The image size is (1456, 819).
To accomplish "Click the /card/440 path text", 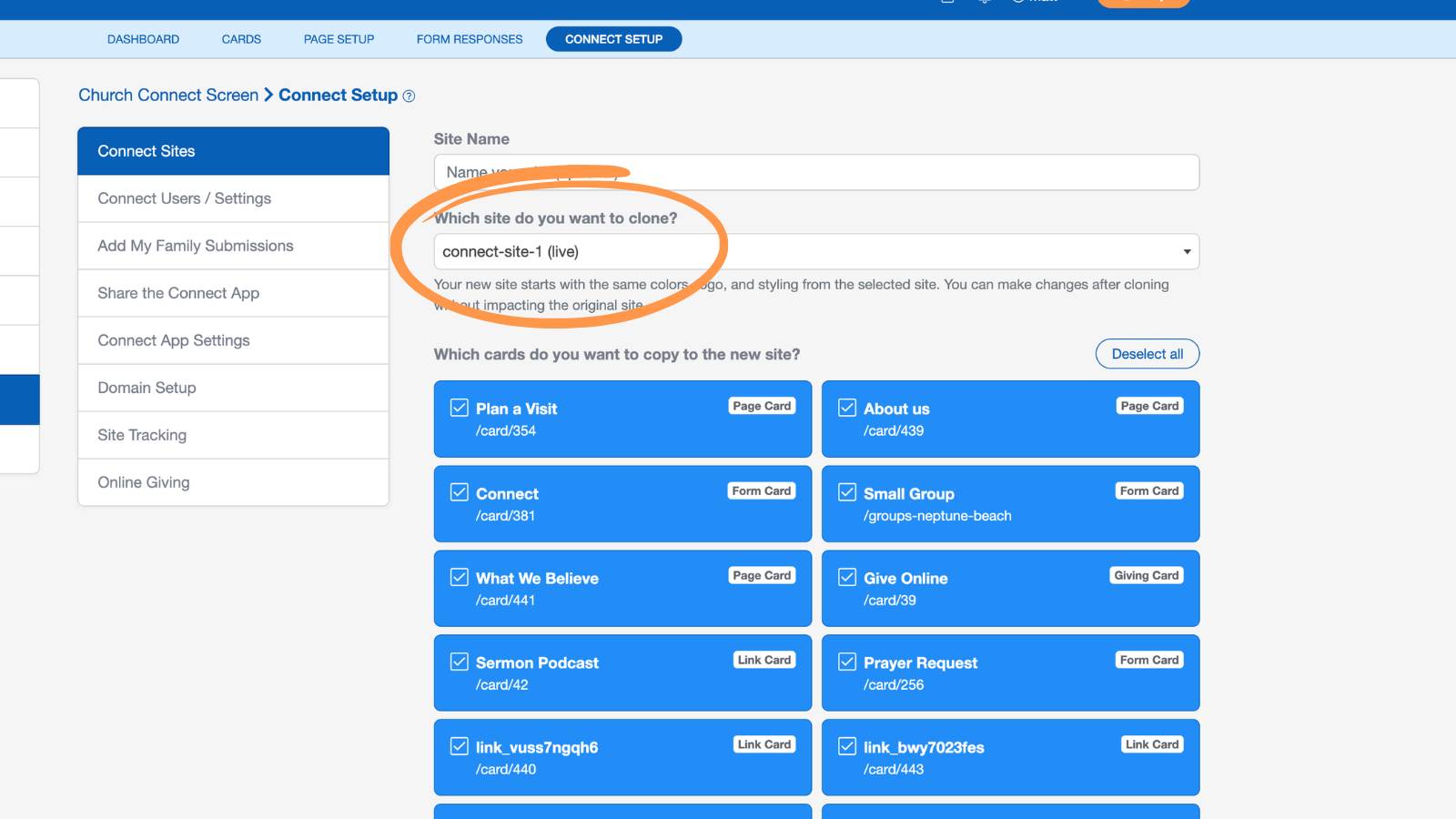I will coord(506,769).
